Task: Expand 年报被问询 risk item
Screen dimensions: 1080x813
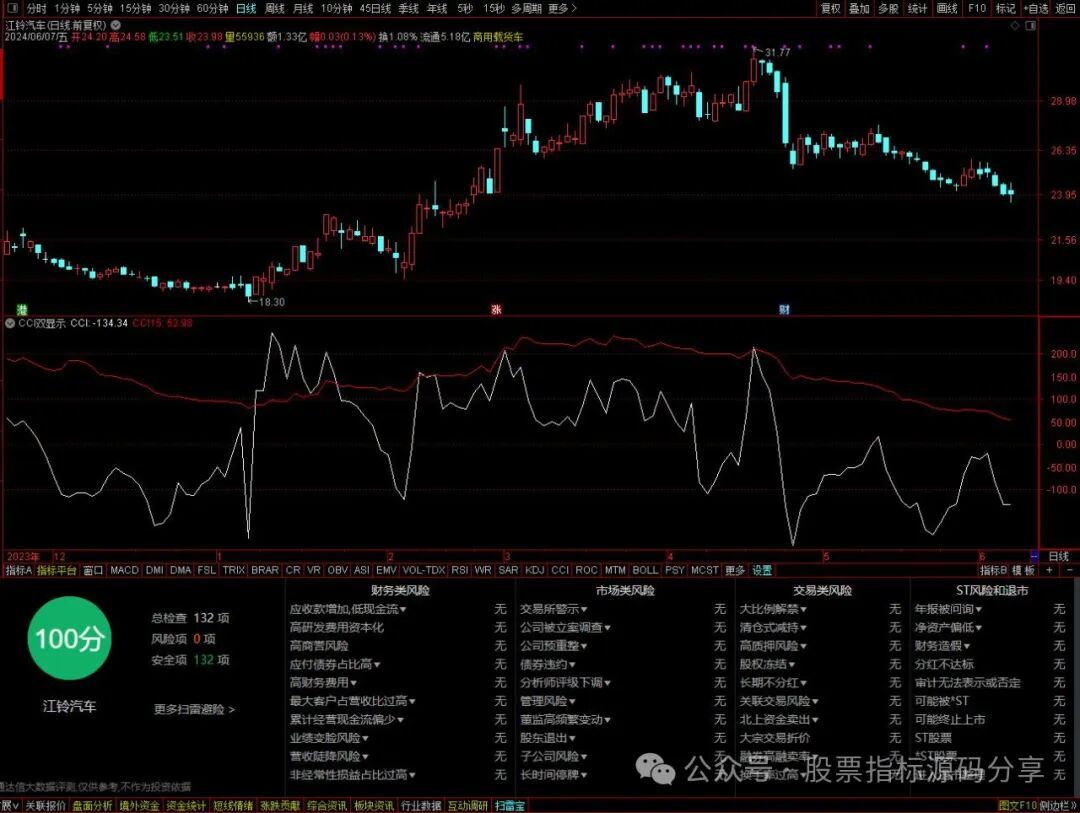Action: pyautogui.click(x=948, y=609)
